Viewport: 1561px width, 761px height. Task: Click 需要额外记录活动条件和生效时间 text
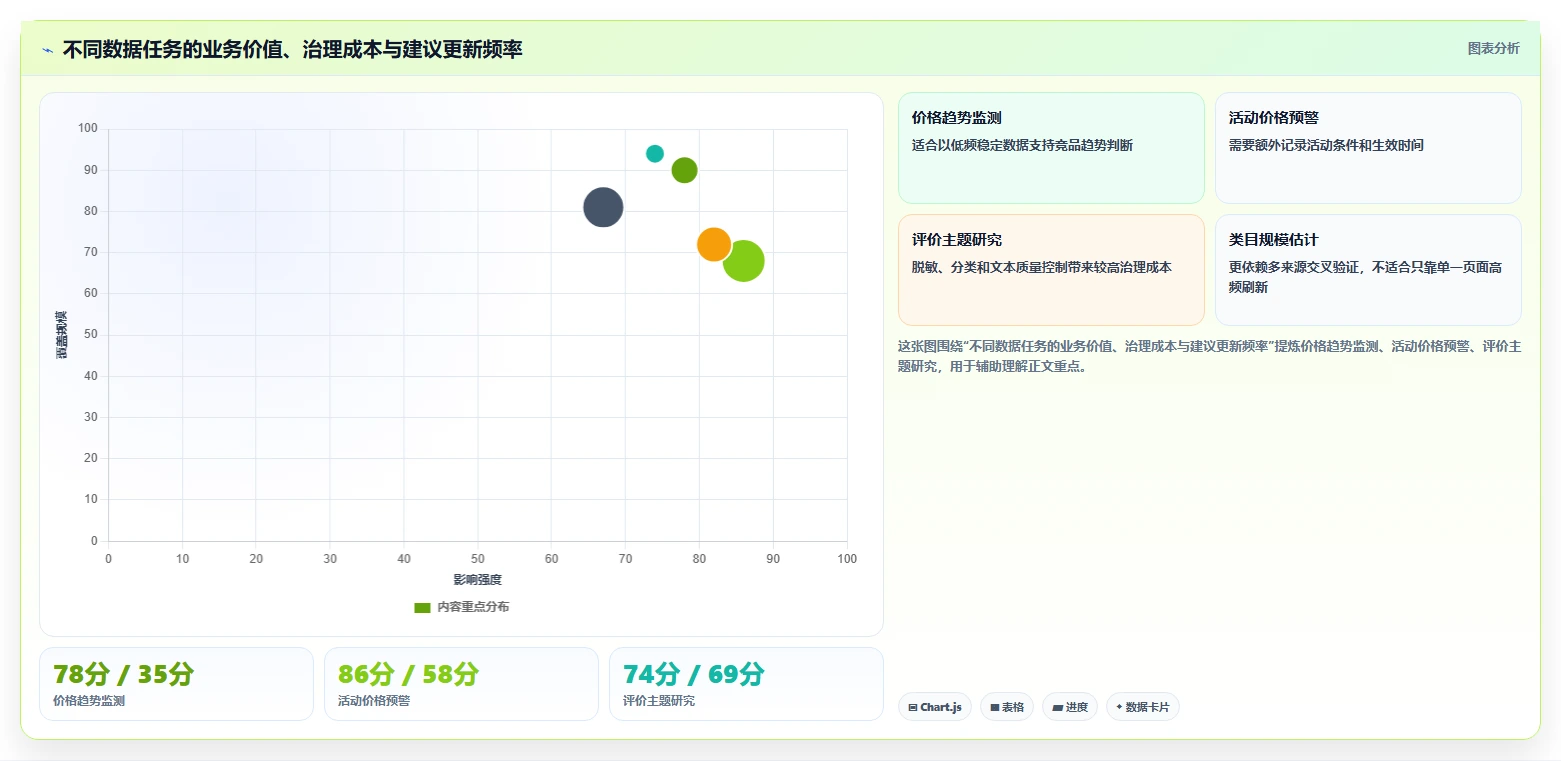(1326, 145)
